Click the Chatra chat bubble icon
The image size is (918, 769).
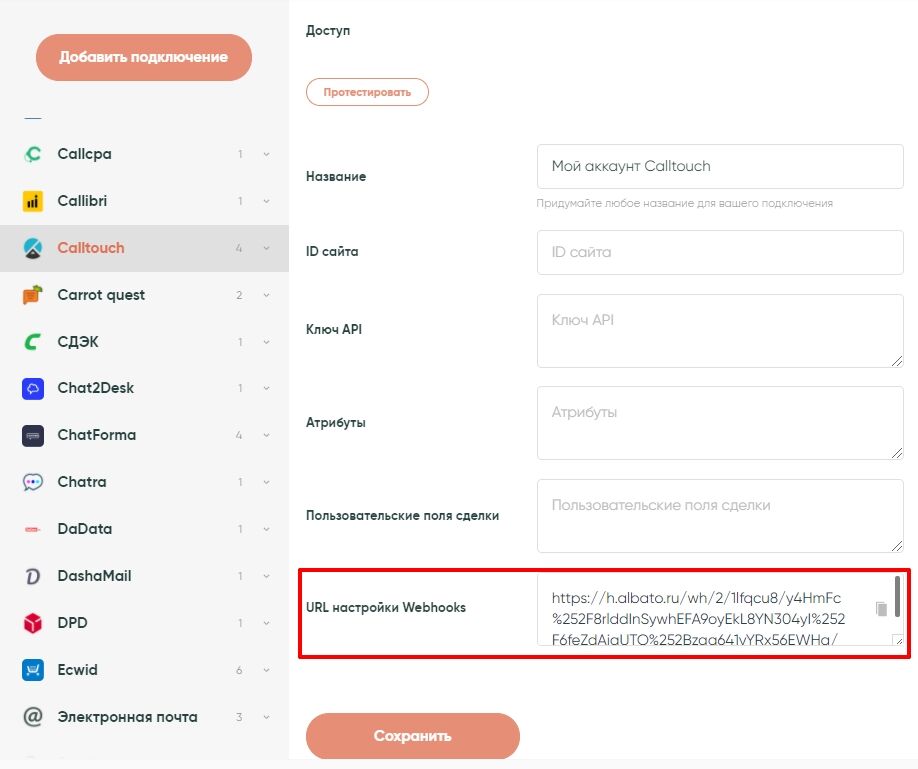pos(33,482)
